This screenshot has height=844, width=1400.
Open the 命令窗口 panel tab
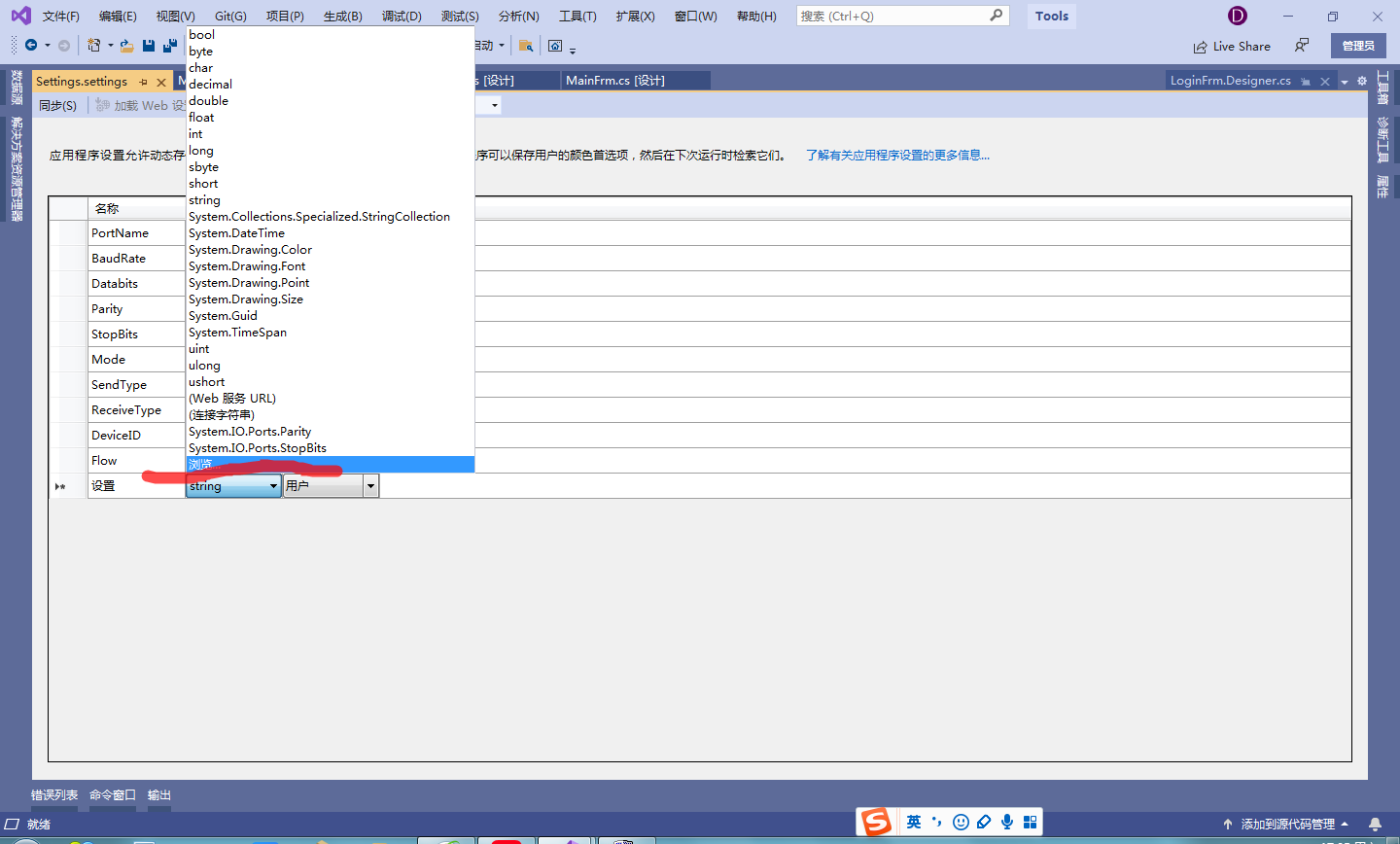[x=113, y=795]
